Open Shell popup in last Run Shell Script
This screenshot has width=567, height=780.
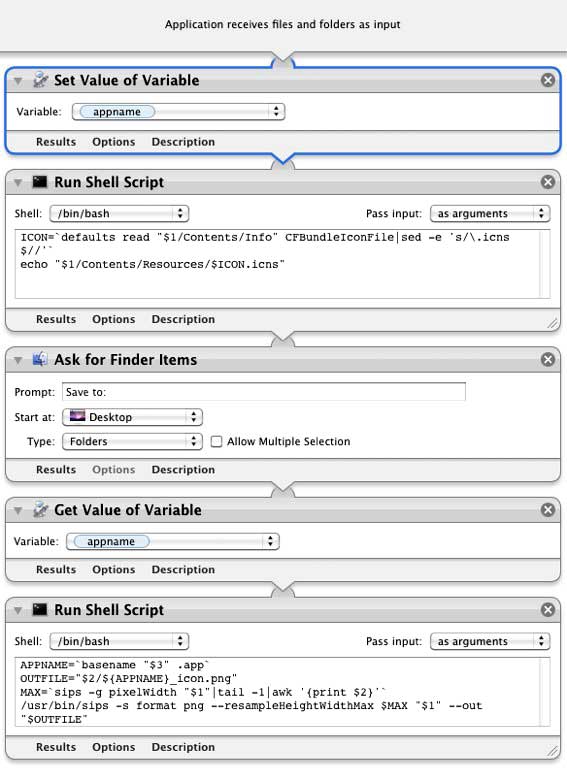[x=119, y=641]
